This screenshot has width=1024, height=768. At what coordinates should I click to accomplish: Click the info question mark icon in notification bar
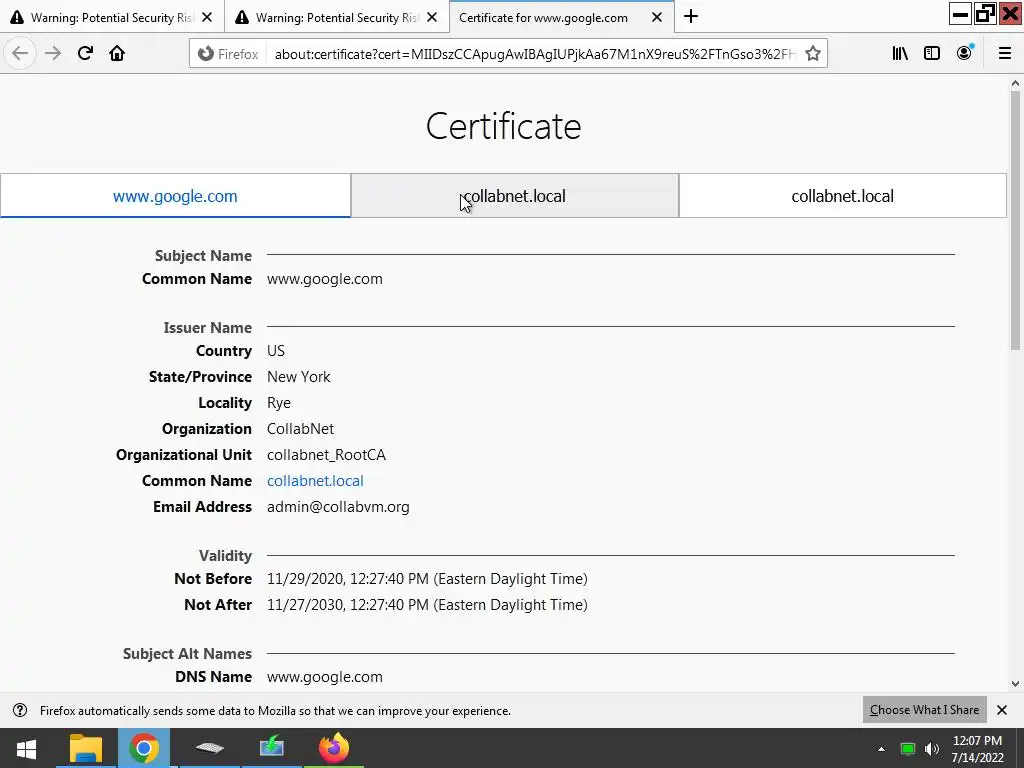(20, 710)
